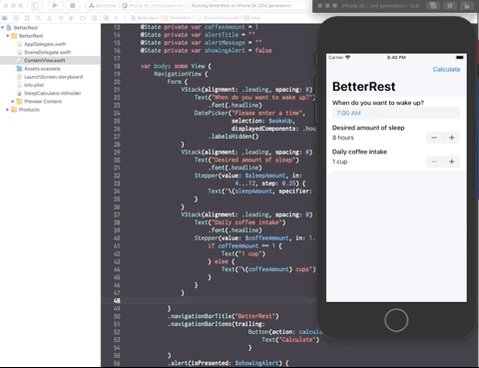
Task: Click the line 42 code 'Text("1 cup")'
Action: point(243,254)
